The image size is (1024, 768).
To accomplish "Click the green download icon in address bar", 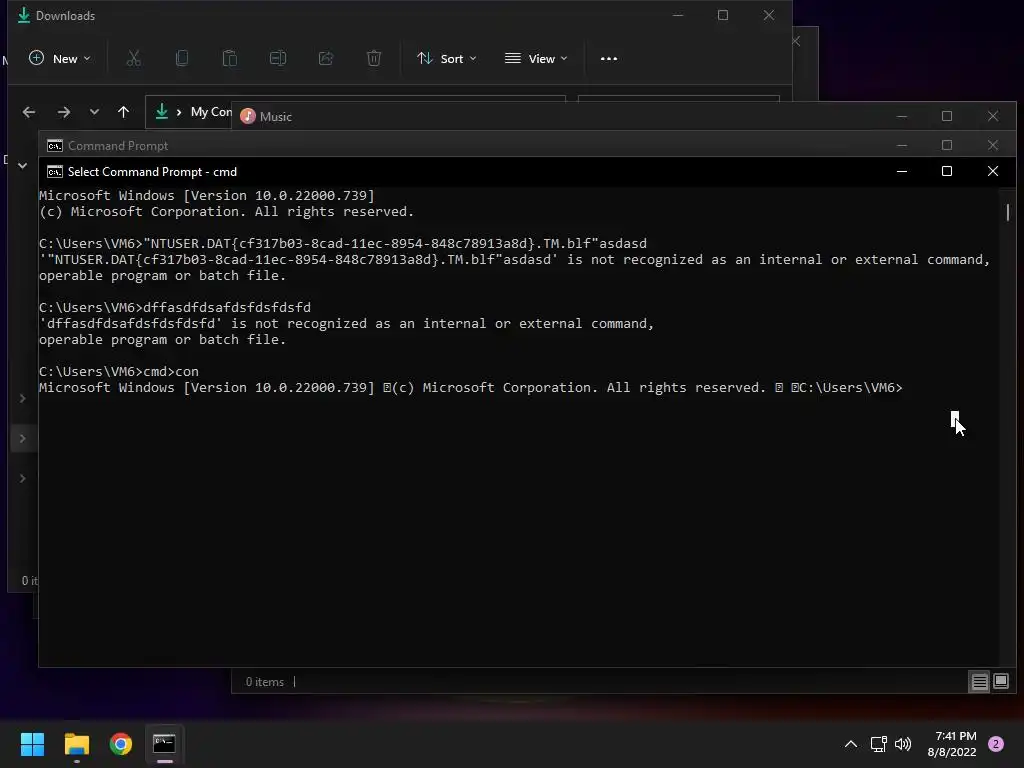I will click(161, 112).
